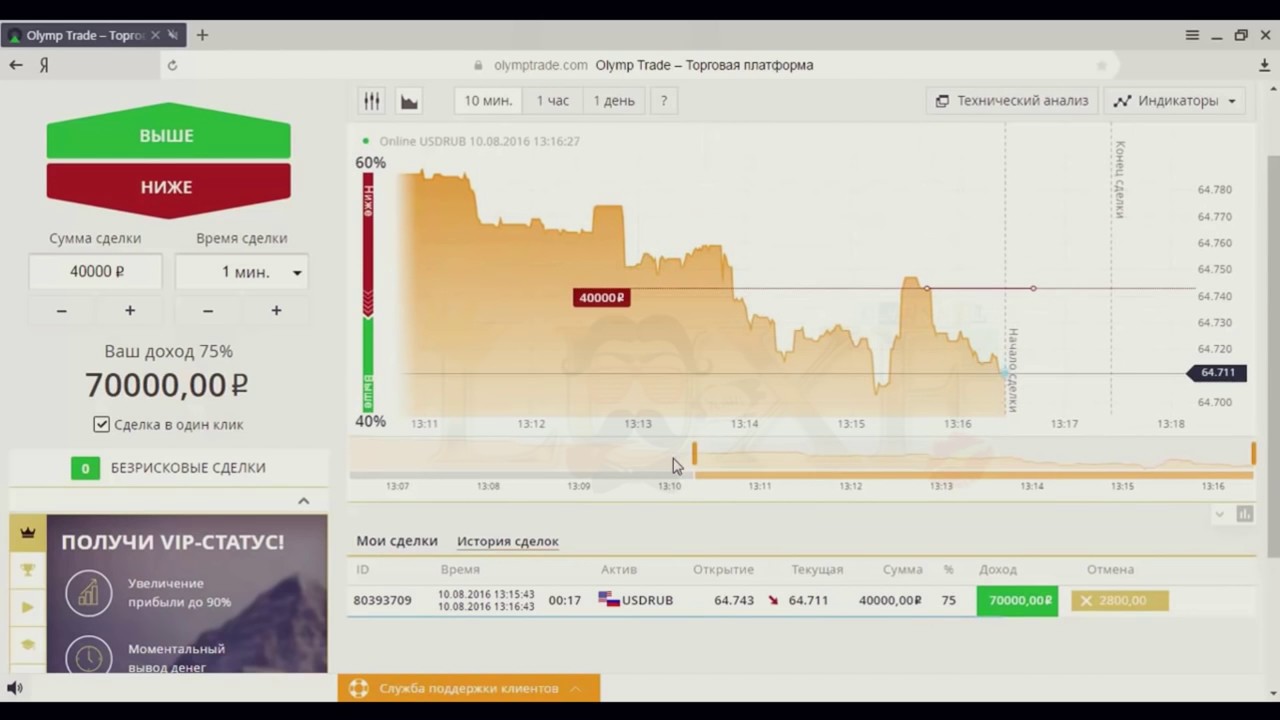Viewport: 1280px width, 720px height.
Task: Click the deal amount 40000 input field
Action: (95, 272)
